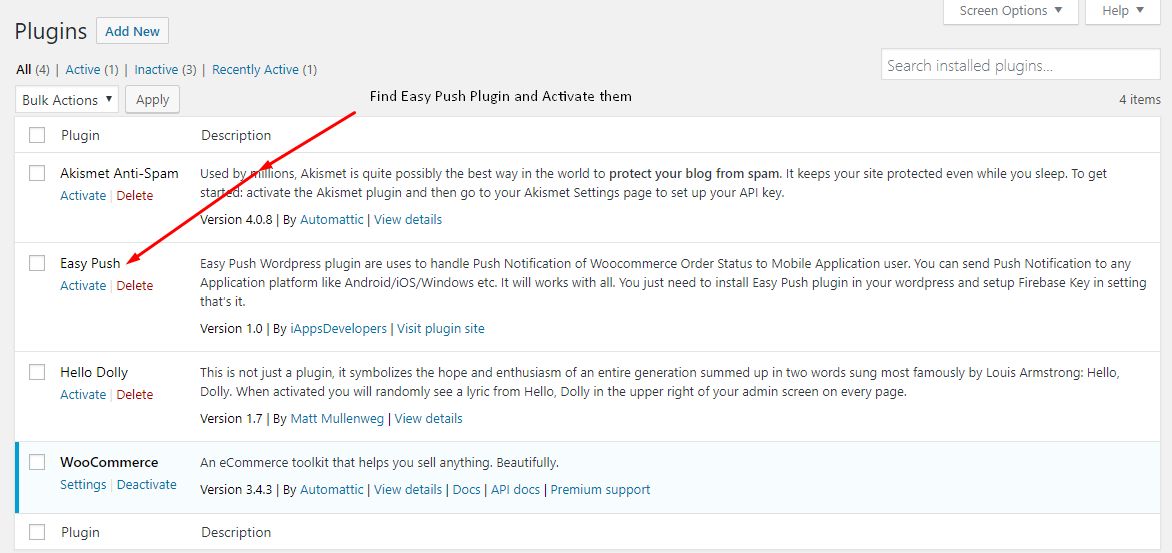View details for WooCommerce
This screenshot has width=1172, height=553.
(x=408, y=489)
